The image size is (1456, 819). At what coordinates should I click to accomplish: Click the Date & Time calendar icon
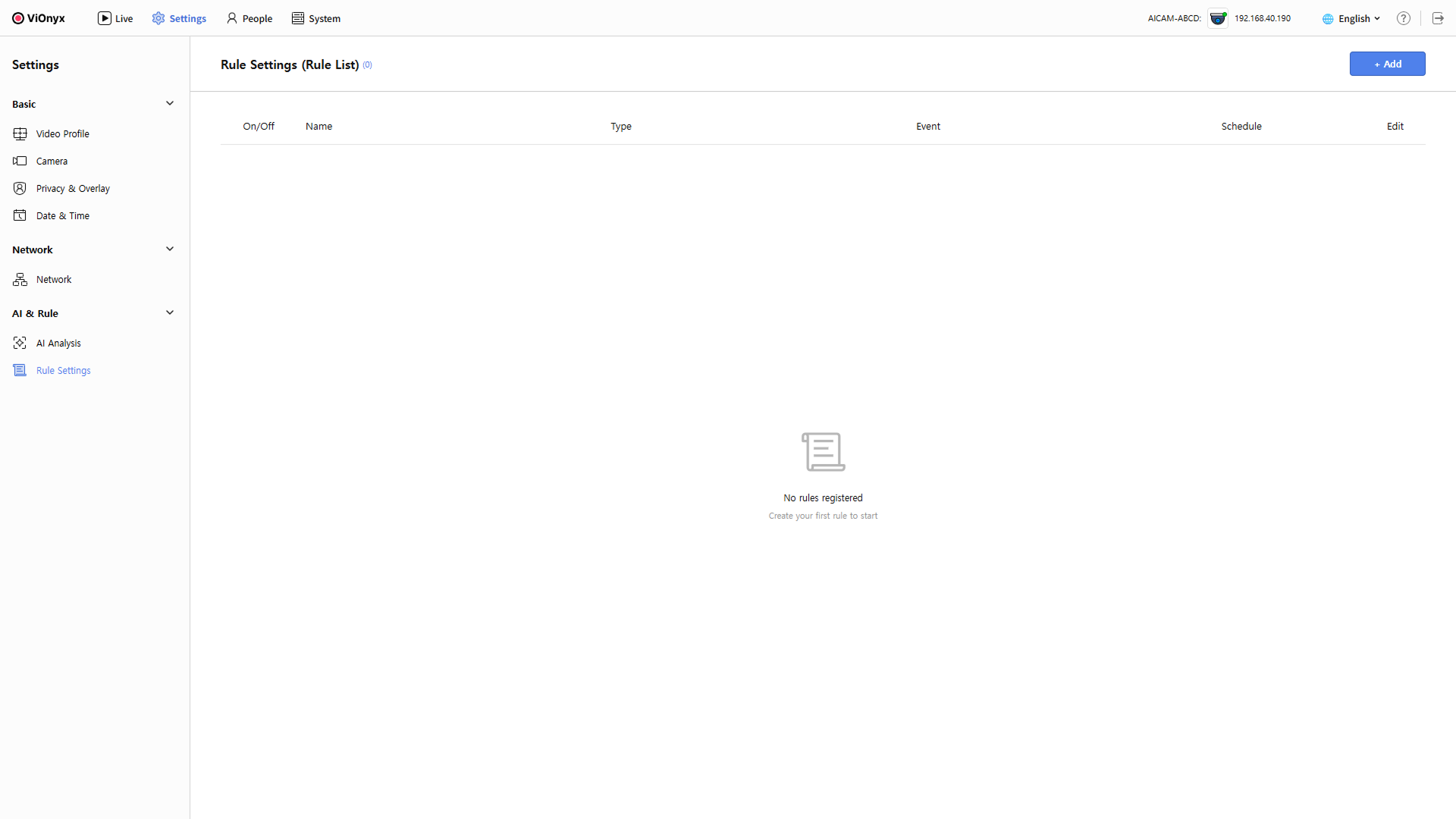click(x=20, y=215)
